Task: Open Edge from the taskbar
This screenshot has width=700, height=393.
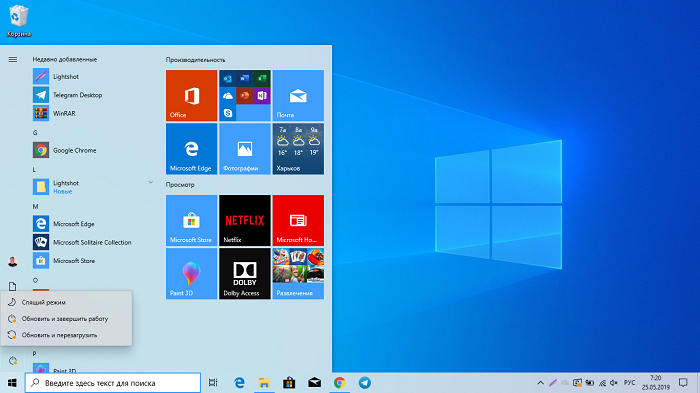Action: pos(239,383)
